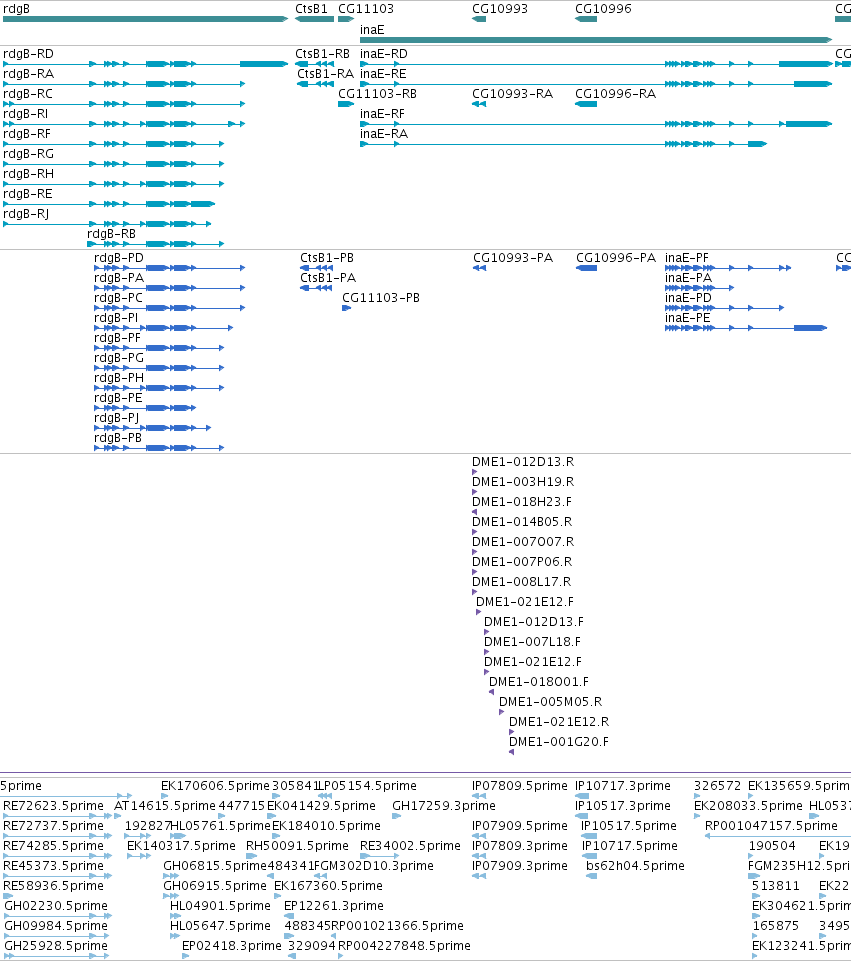851x961 pixels.
Task: Click BAC end DME1-008L17.R
Action: click(521, 582)
